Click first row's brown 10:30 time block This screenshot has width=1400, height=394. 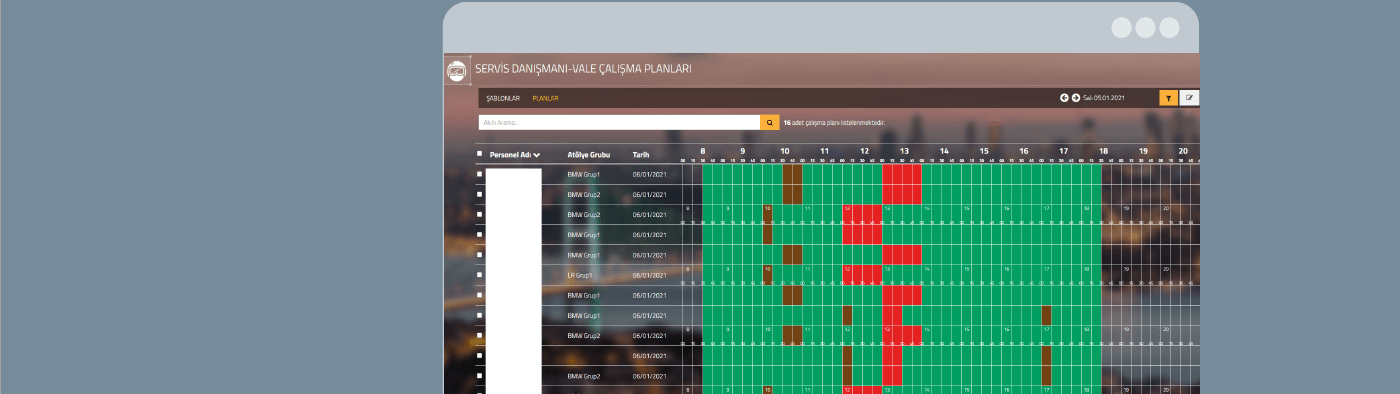[x=792, y=174]
